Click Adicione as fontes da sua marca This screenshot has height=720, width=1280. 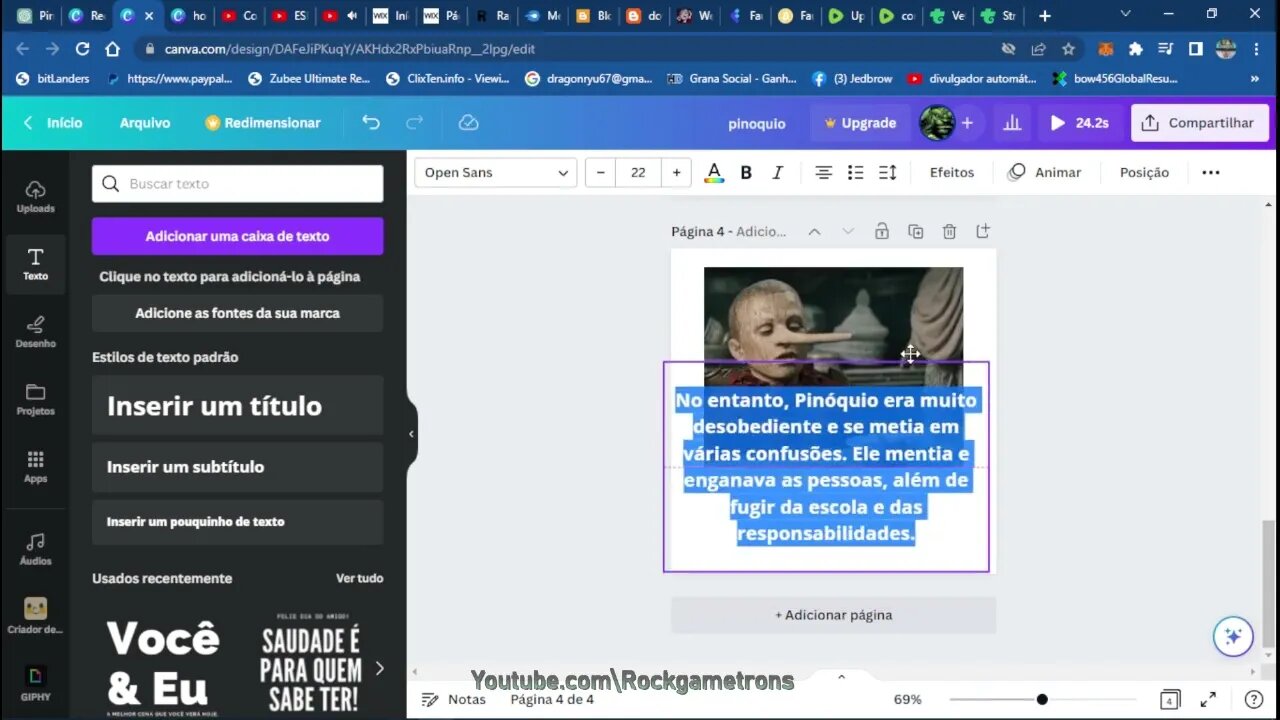tap(237, 313)
